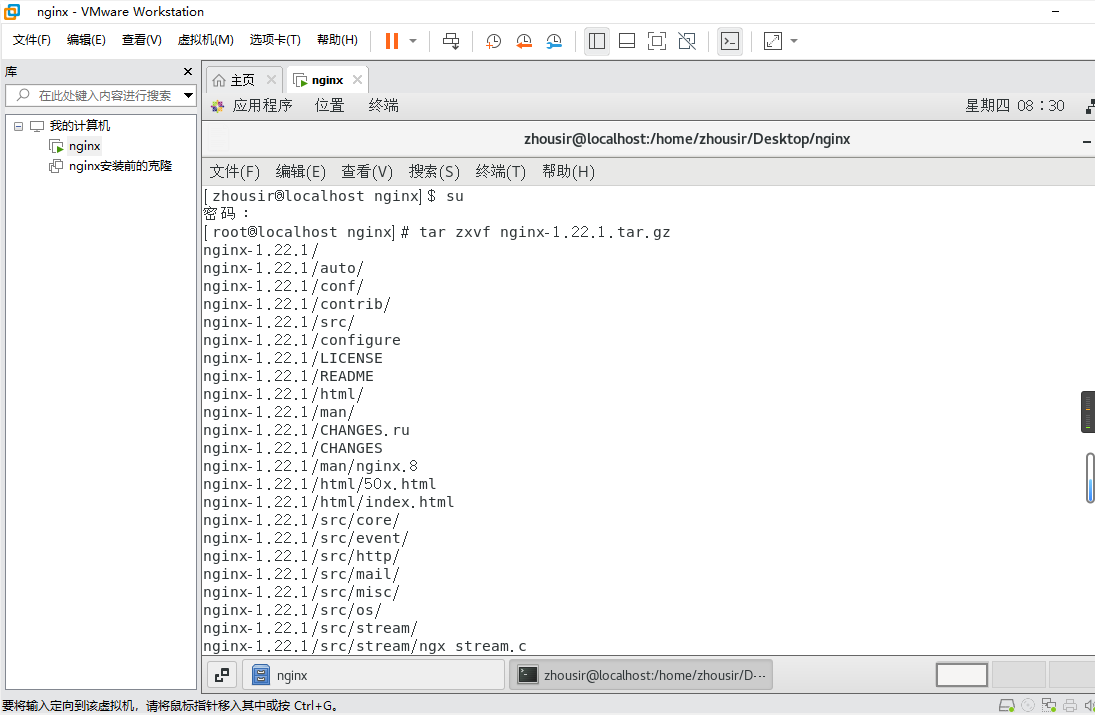
Task: Revert the virtual machine to snapshot
Action: point(524,41)
